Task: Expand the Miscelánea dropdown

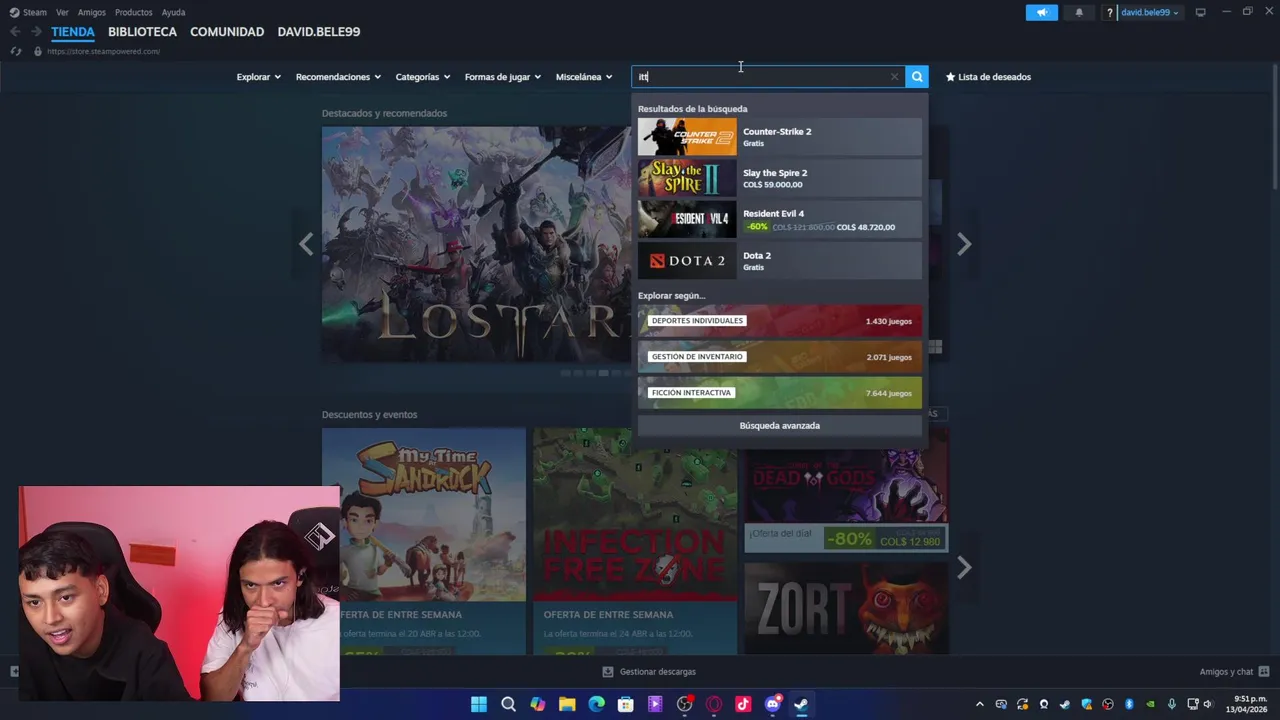Action: click(x=584, y=77)
